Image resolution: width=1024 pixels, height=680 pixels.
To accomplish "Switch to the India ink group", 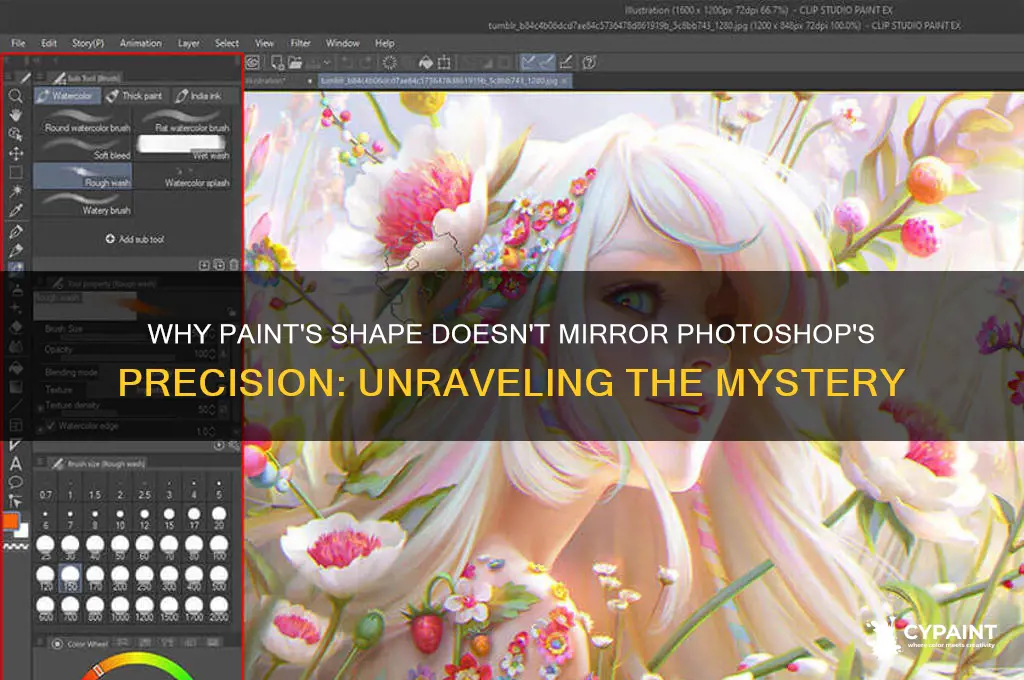I will [x=199, y=96].
